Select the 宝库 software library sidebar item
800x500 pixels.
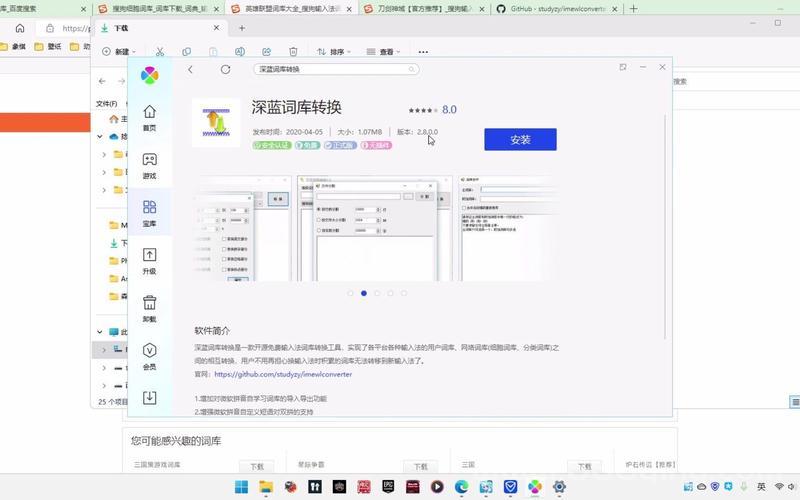click(x=149, y=213)
